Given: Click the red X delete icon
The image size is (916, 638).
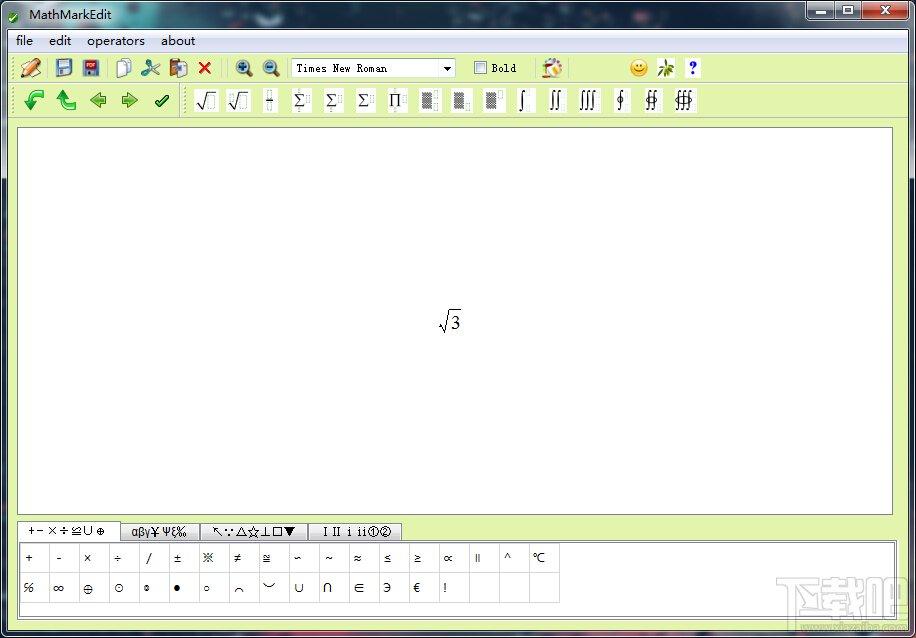Looking at the screenshot, I should [x=204, y=68].
